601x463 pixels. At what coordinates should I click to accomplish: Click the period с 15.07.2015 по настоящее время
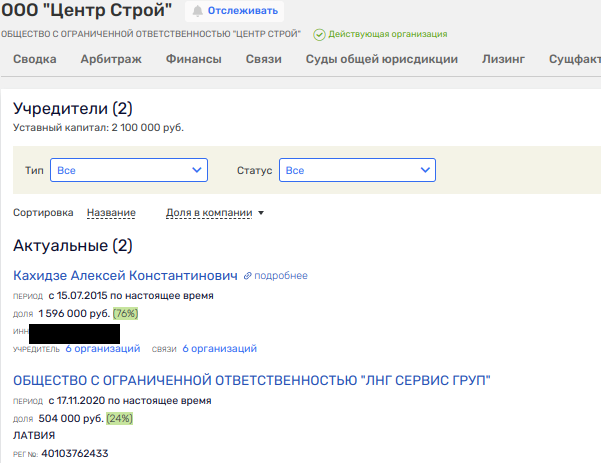coord(131,296)
